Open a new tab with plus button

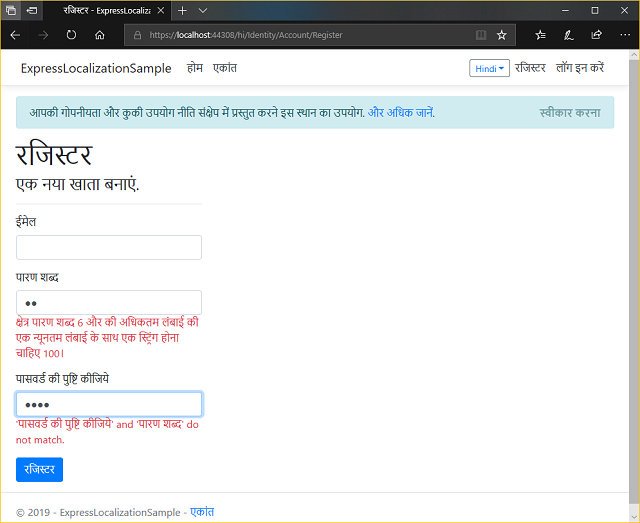182,10
